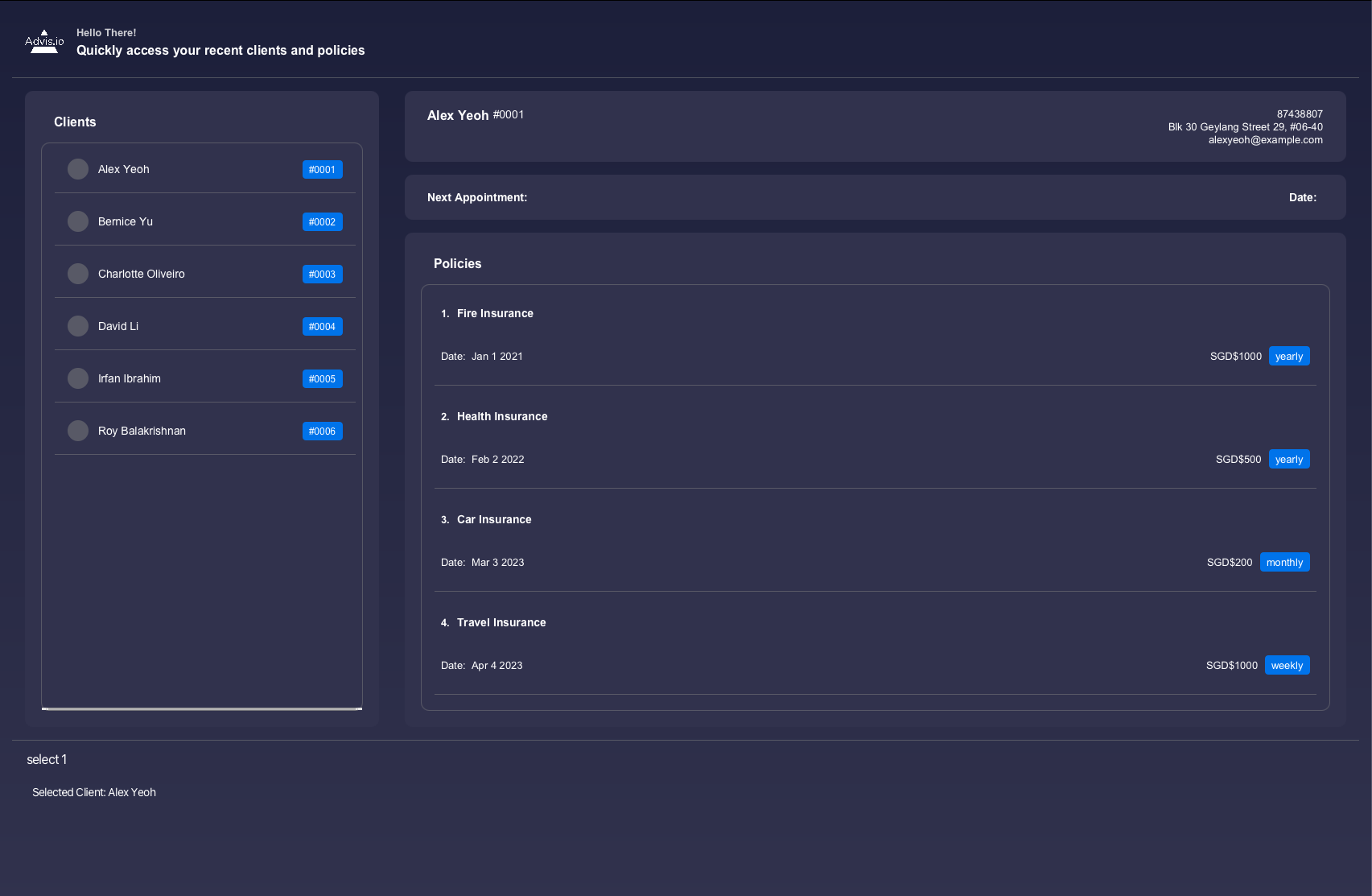
Task: Click Charlotte Oliveiro's avatar circle
Action: click(78, 274)
